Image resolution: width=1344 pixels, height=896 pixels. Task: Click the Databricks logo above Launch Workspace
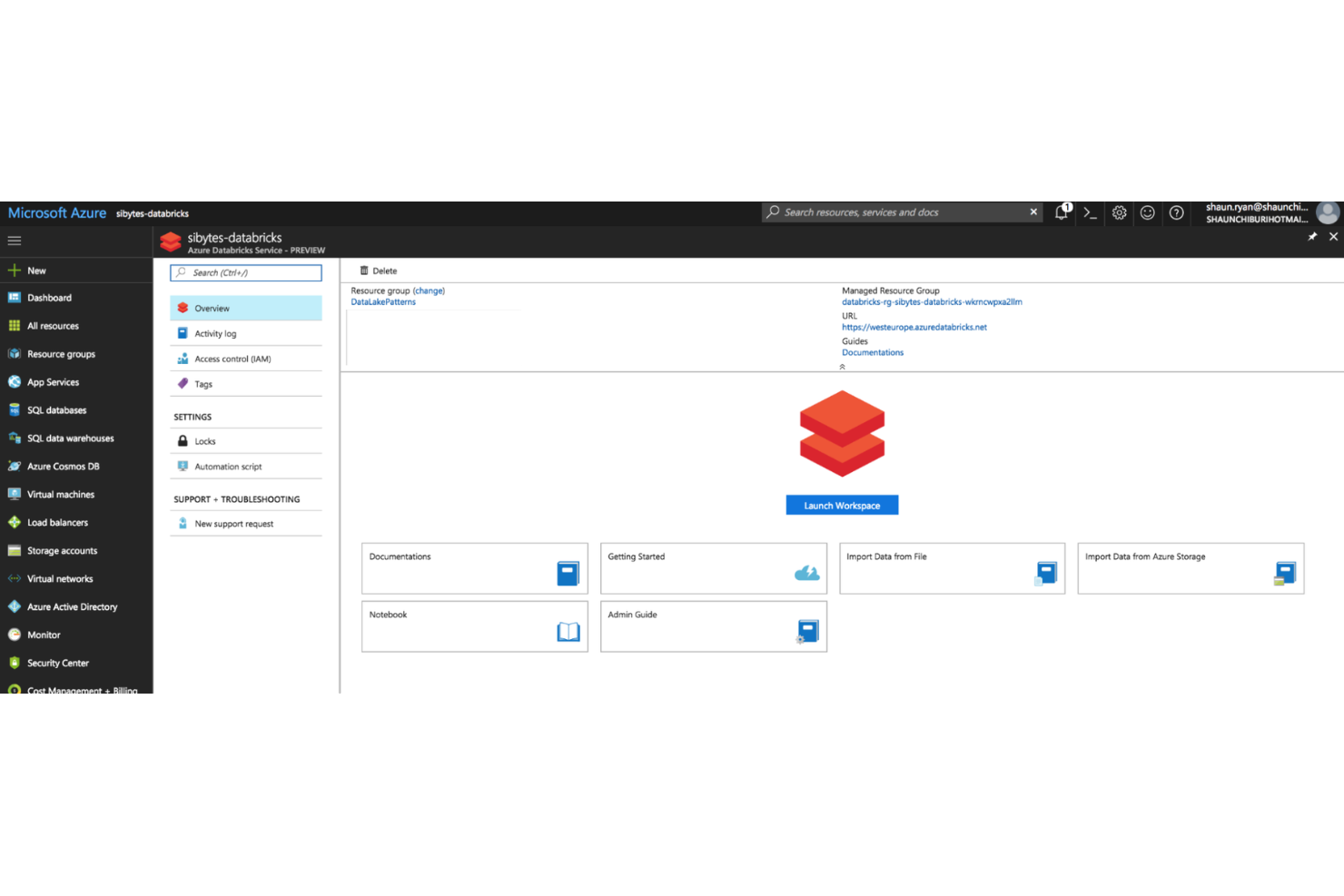point(842,434)
